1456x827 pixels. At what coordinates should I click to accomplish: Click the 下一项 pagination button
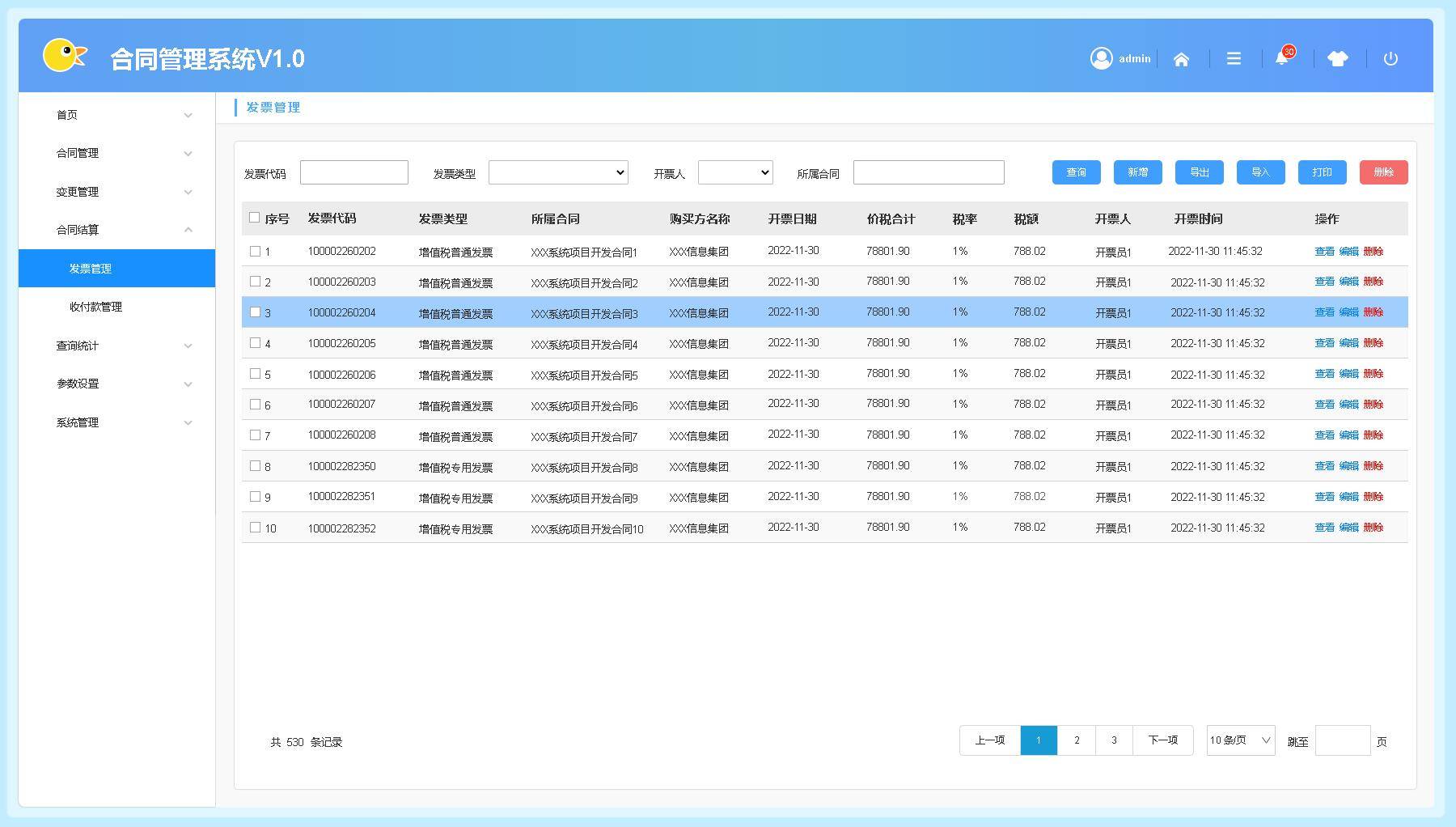[1163, 740]
